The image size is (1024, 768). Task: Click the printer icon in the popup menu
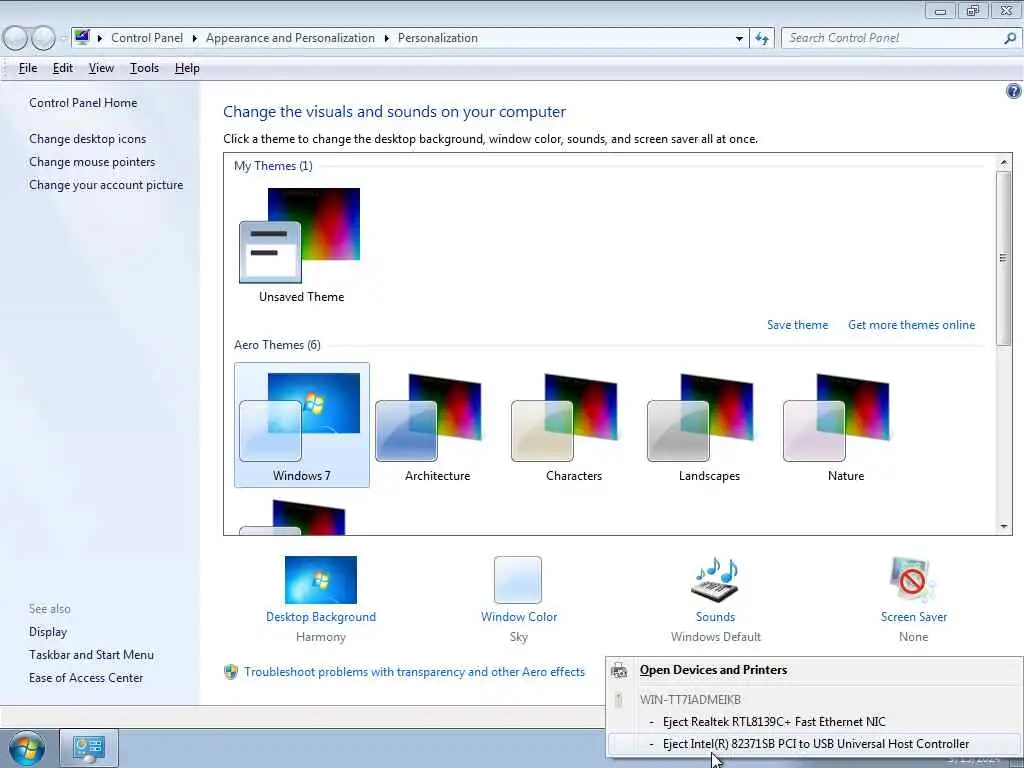point(619,670)
